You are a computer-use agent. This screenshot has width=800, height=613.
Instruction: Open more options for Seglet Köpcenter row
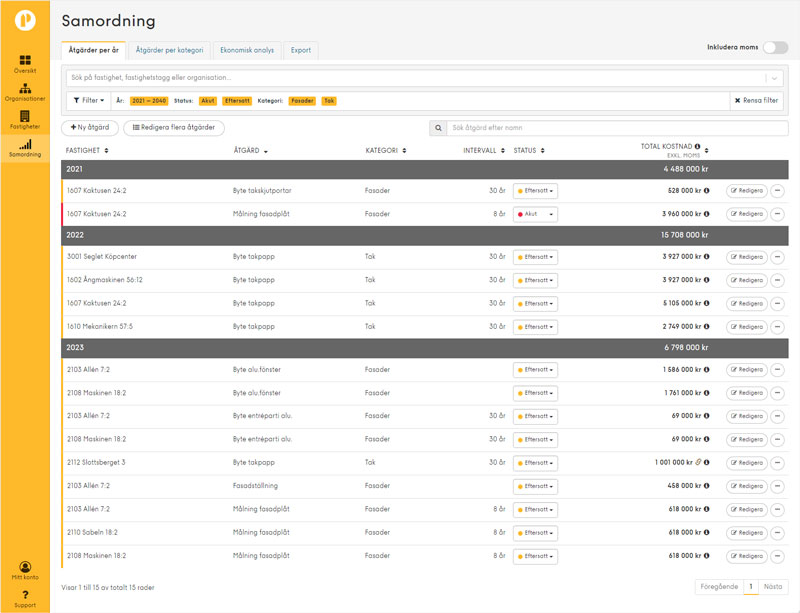(x=777, y=257)
